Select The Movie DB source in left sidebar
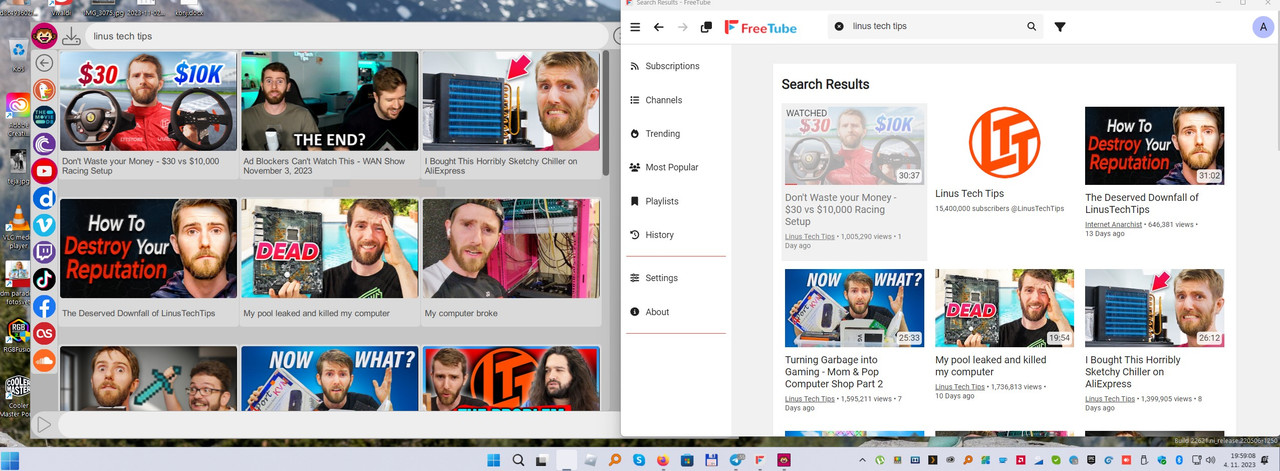 [44, 118]
